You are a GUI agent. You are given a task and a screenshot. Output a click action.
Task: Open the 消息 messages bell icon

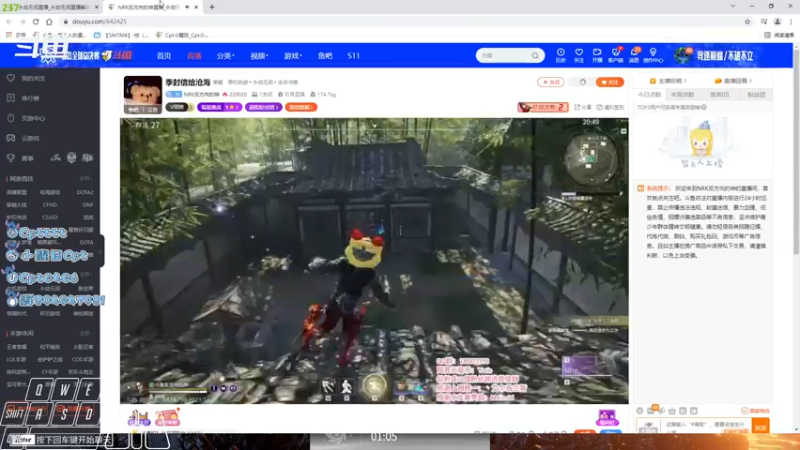(634, 55)
